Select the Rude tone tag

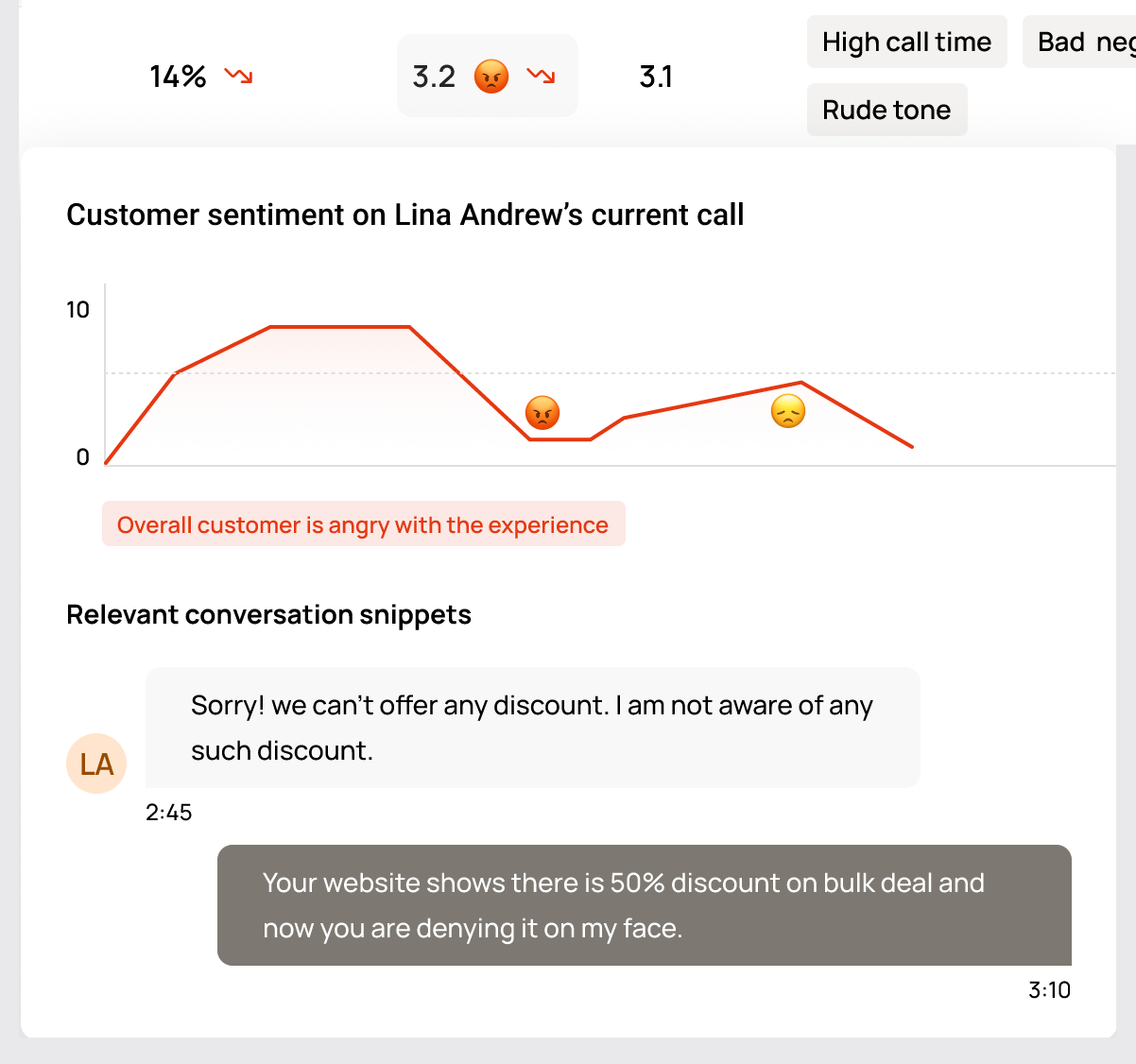click(x=886, y=110)
